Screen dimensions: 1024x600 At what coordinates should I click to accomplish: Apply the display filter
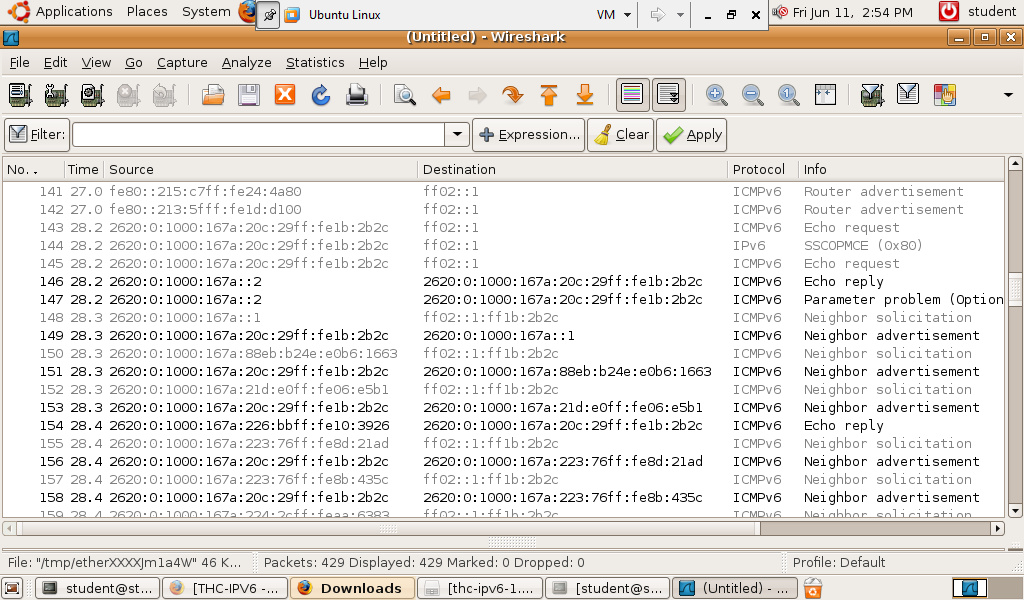(x=692, y=134)
